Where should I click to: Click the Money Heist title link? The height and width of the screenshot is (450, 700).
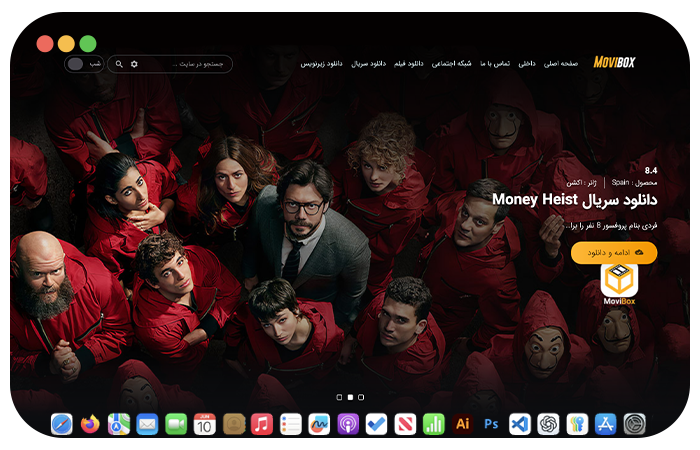click(x=574, y=200)
